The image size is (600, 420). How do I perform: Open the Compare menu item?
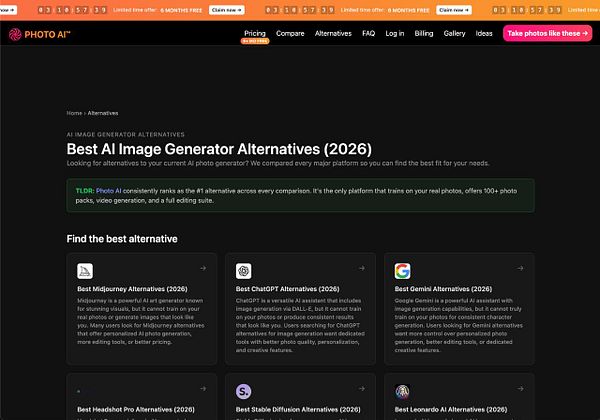pyautogui.click(x=290, y=33)
